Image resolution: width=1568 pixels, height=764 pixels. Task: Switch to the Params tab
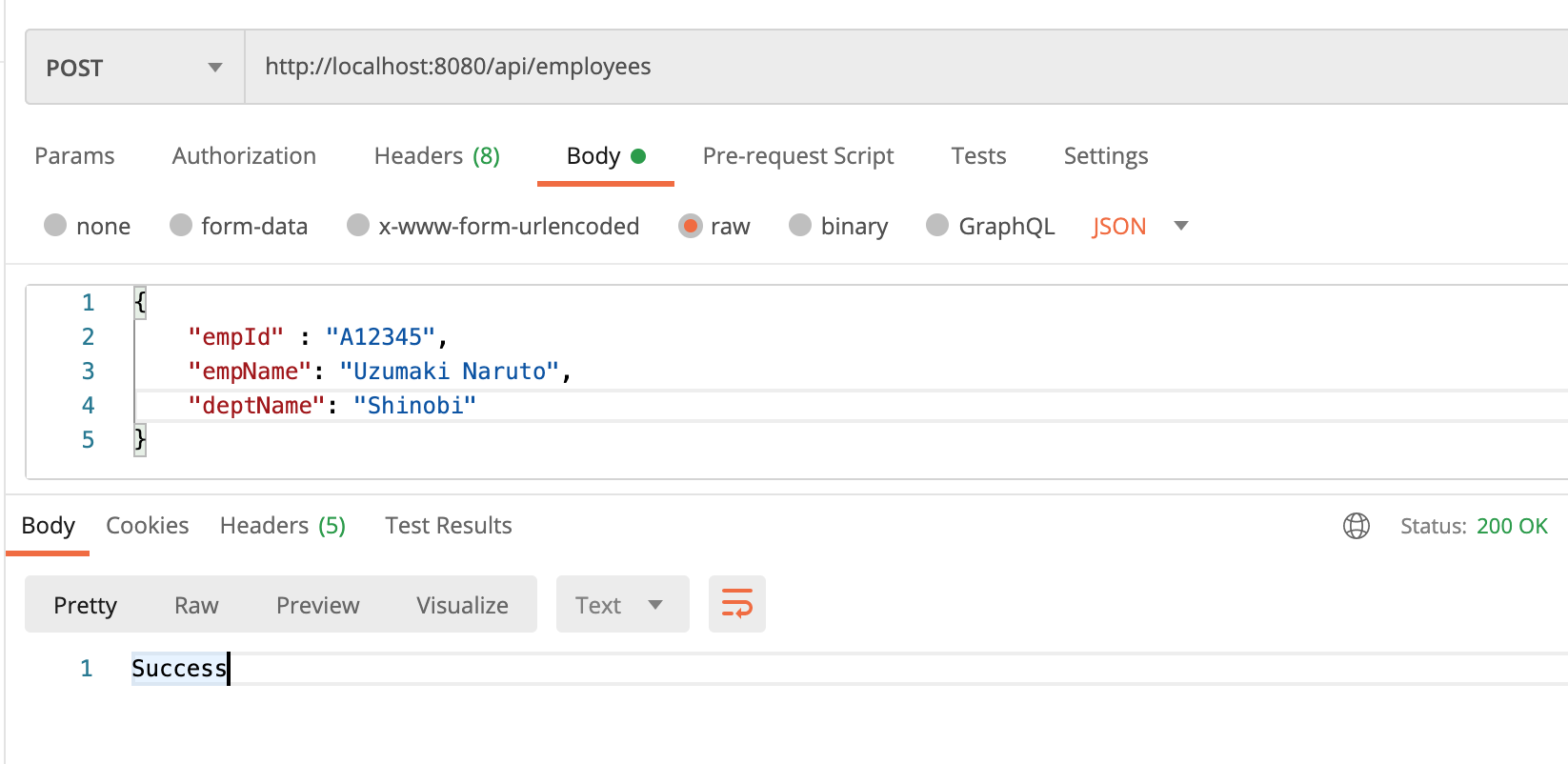point(74,156)
